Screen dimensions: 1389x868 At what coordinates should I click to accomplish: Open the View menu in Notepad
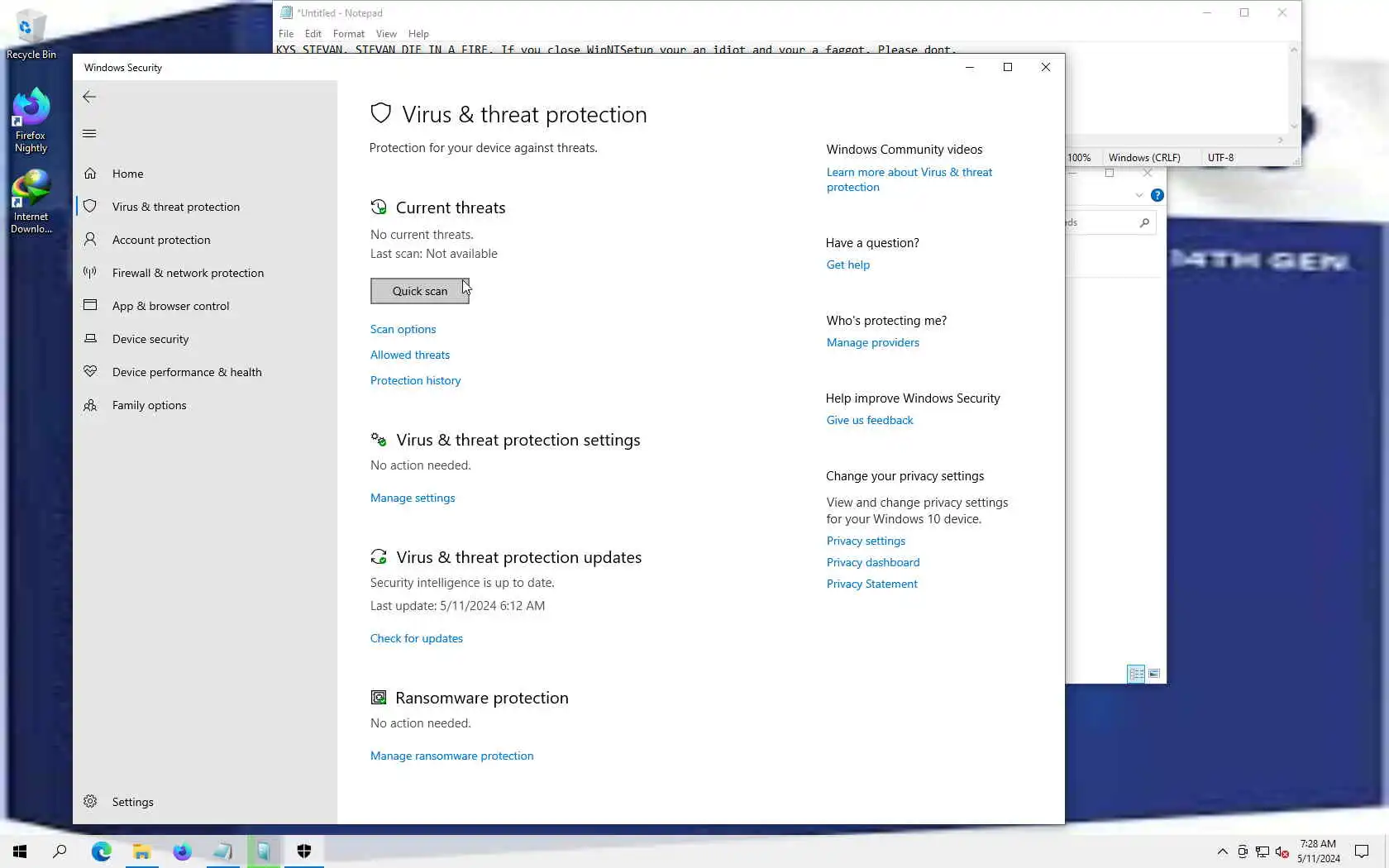386,34
